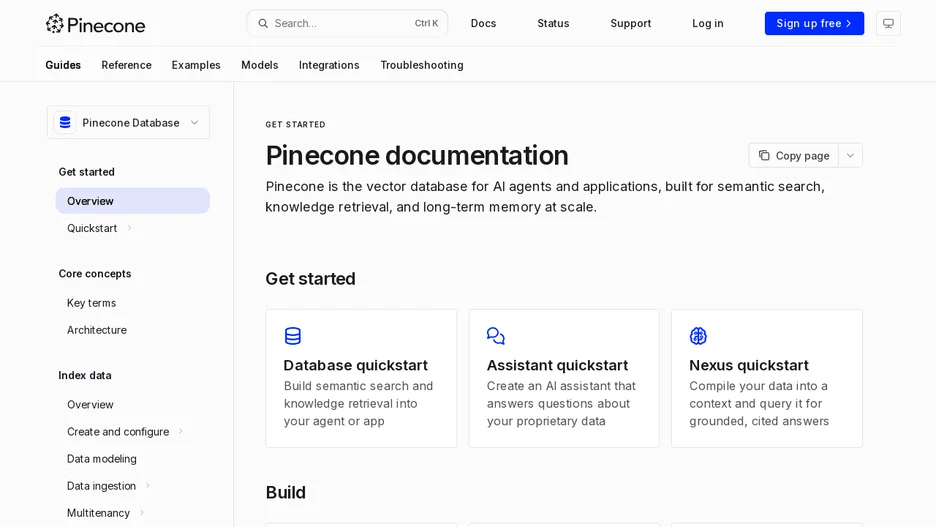Click the Ctrl K shortcut hint
The width and height of the screenshot is (936, 527).
point(426,23)
